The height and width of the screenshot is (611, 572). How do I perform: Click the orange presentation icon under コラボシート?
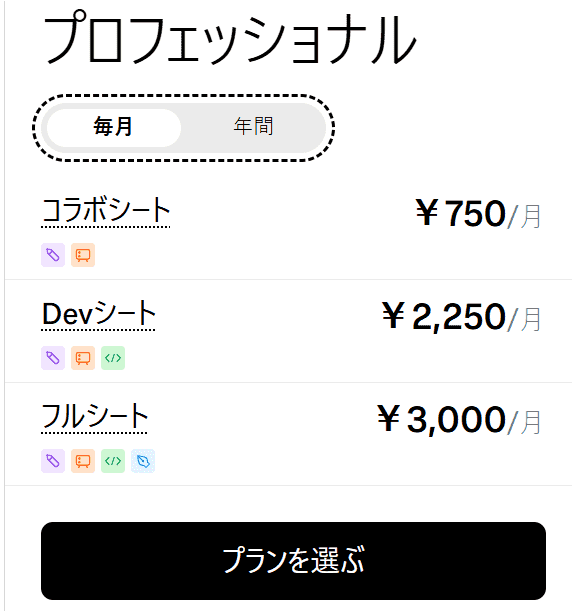(83, 255)
